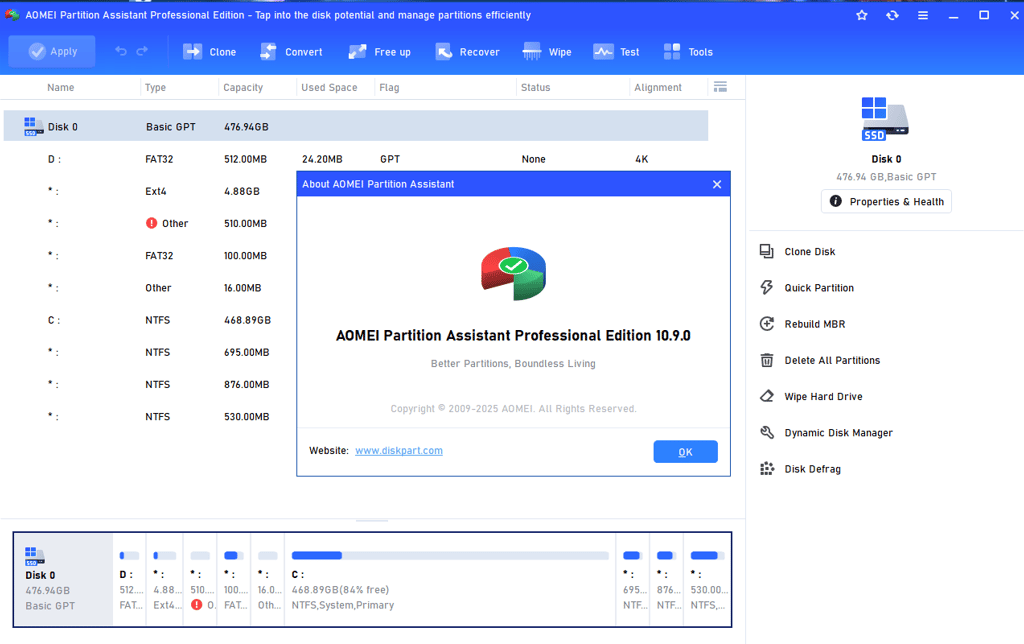Click the Alignment column header

pyautogui.click(x=658, y=88)
